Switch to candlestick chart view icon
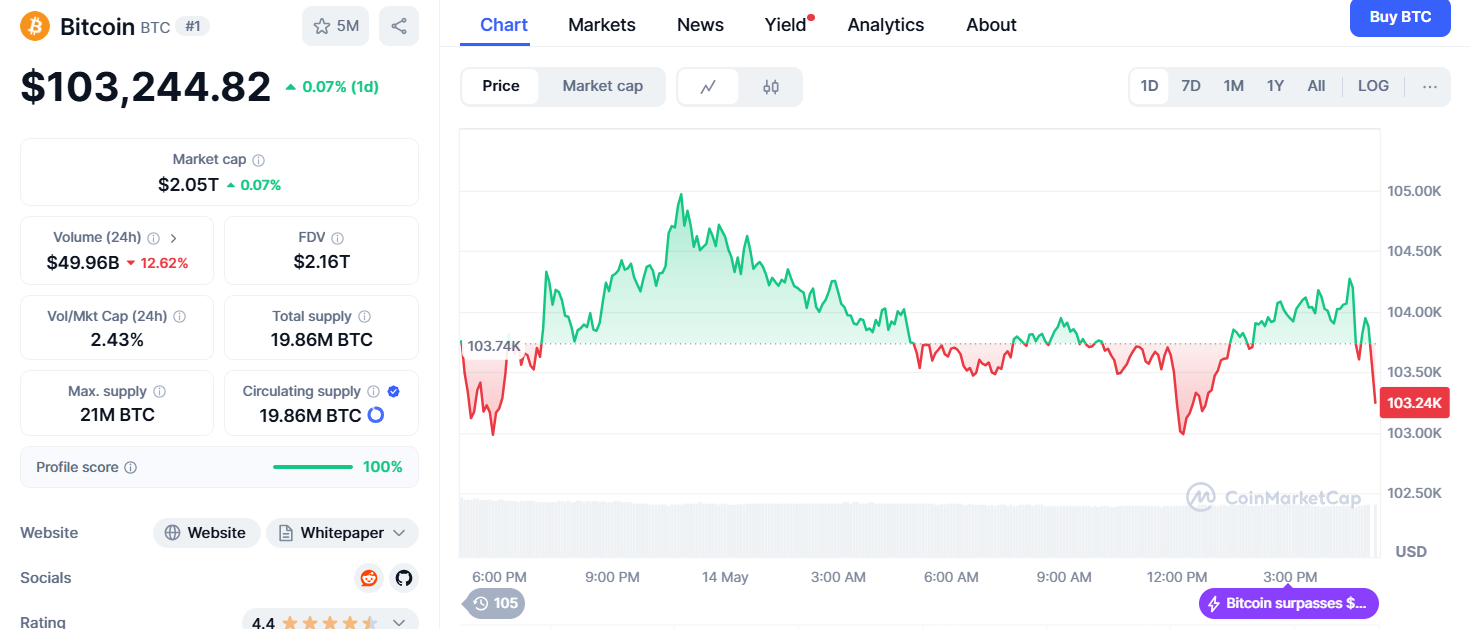1470x629 pixels. point(771,87)
